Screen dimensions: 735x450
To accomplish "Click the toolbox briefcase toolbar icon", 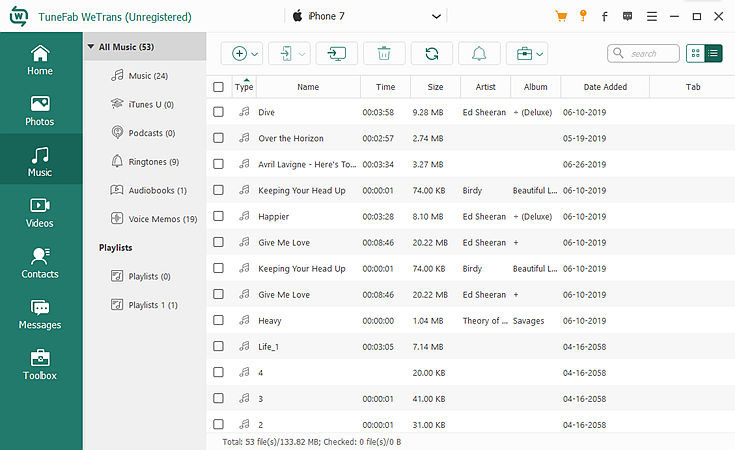I will click(524, 53).
